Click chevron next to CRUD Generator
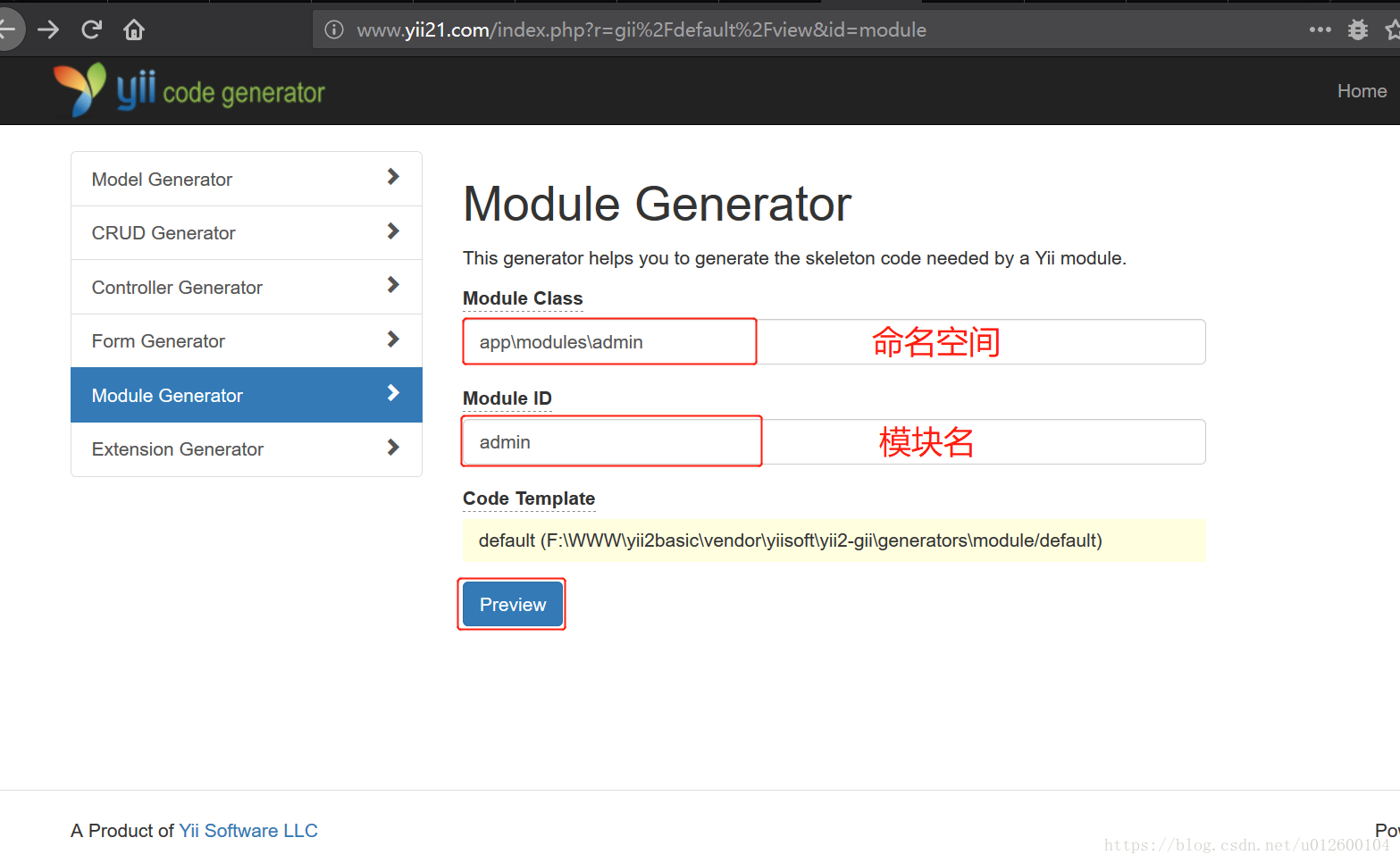Viewport: 1400px width, 863px height. [x=393, y=231]
